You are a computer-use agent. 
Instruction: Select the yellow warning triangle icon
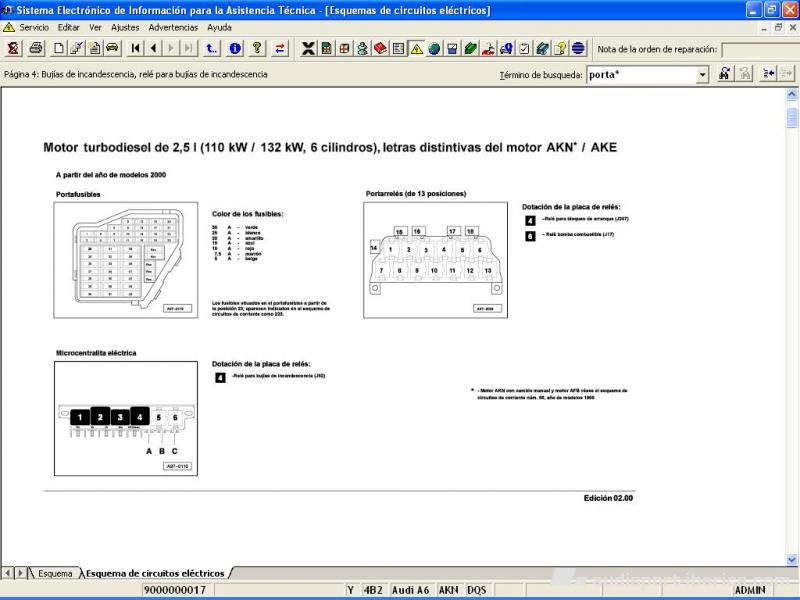point(416,48)
